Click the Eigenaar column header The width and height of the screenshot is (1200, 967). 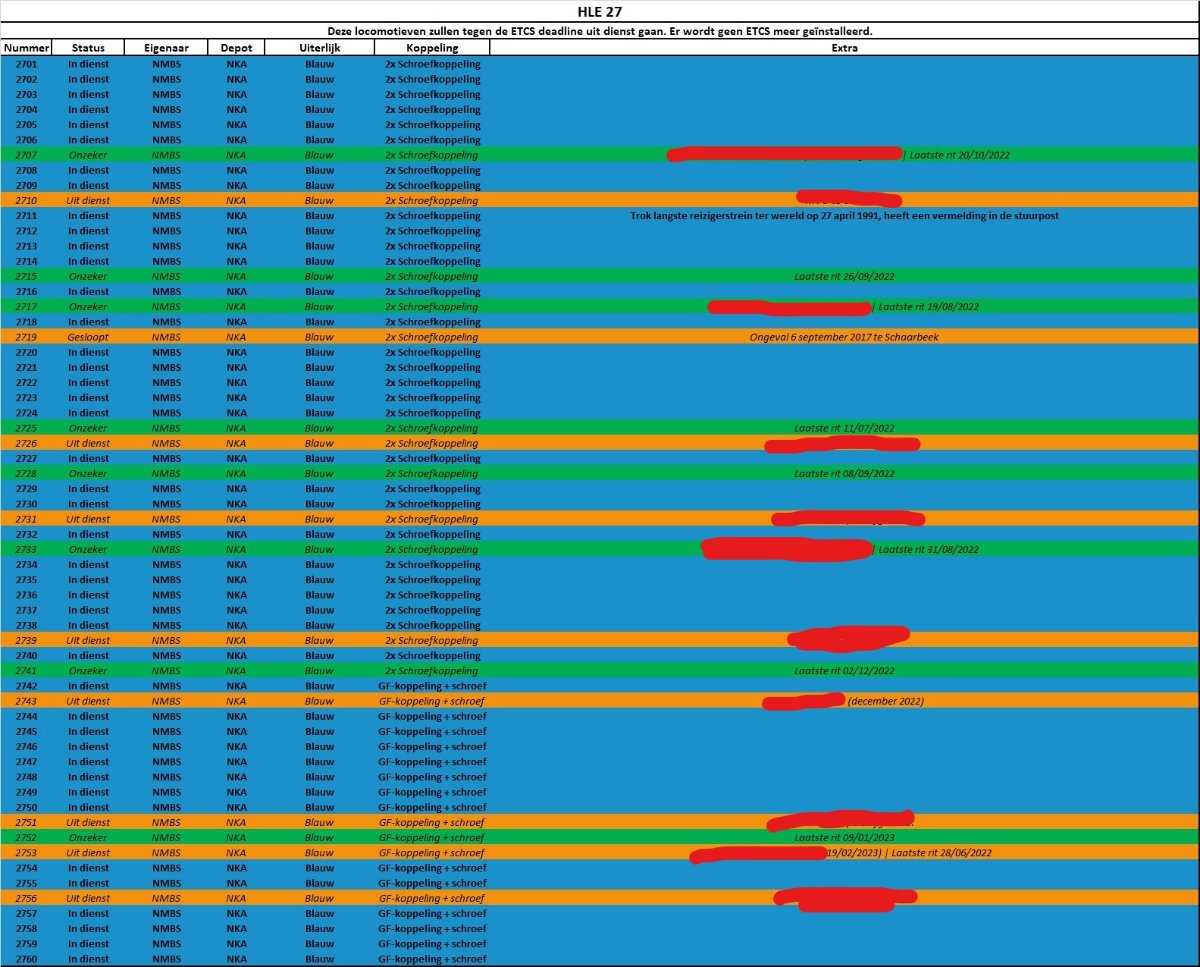point(166,48)
